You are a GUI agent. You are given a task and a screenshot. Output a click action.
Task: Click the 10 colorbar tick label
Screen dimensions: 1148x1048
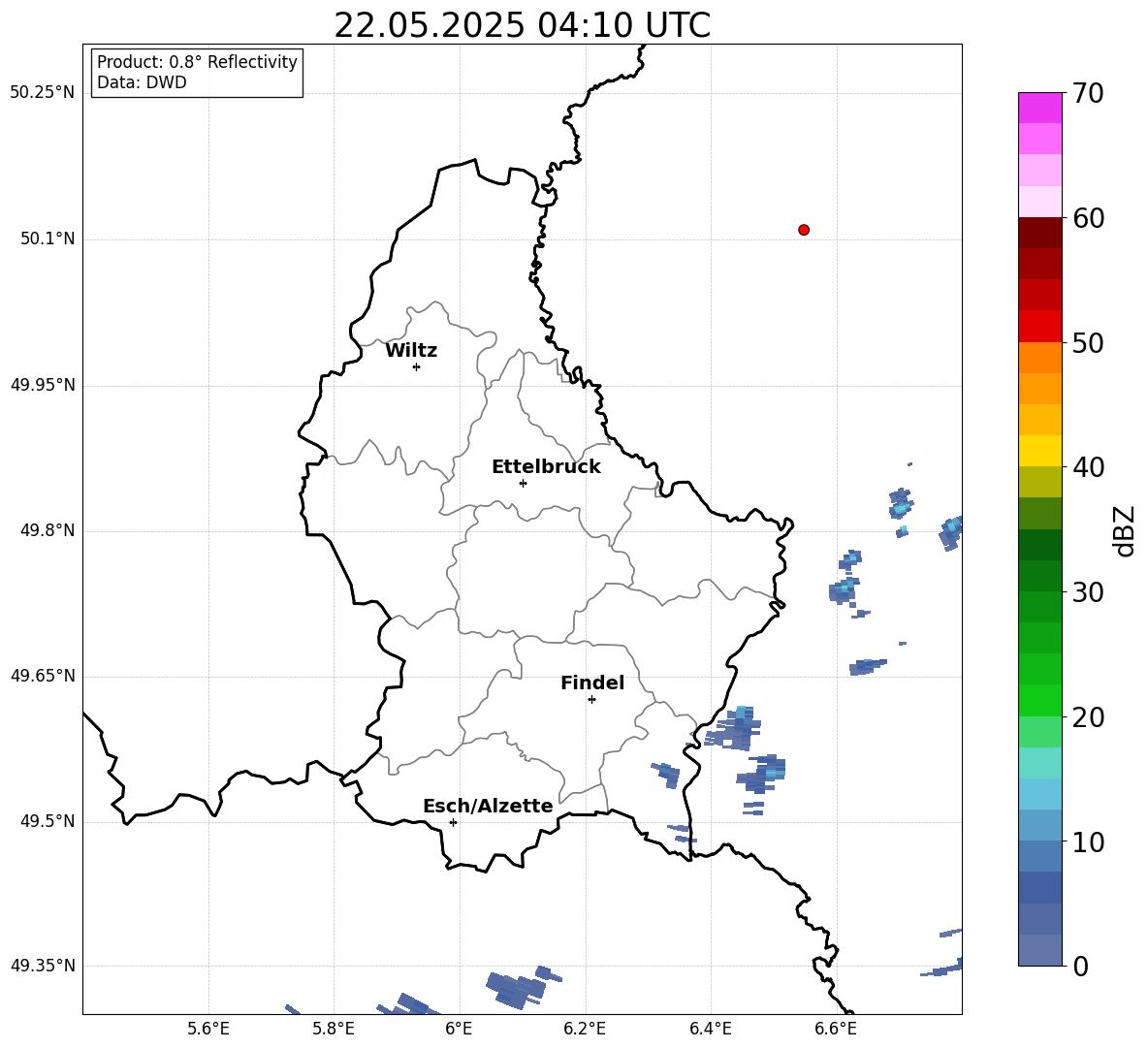point(1088,842)
